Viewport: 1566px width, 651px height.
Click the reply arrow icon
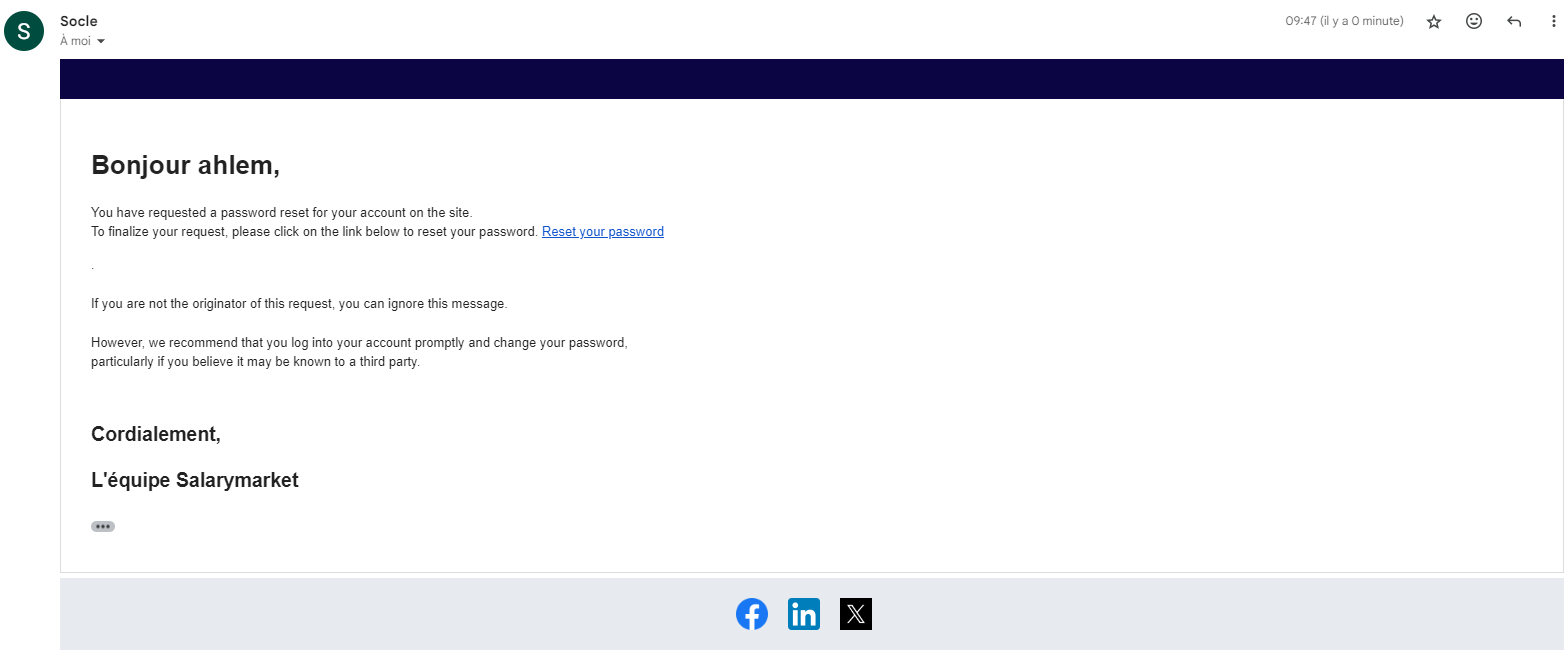1513,22
